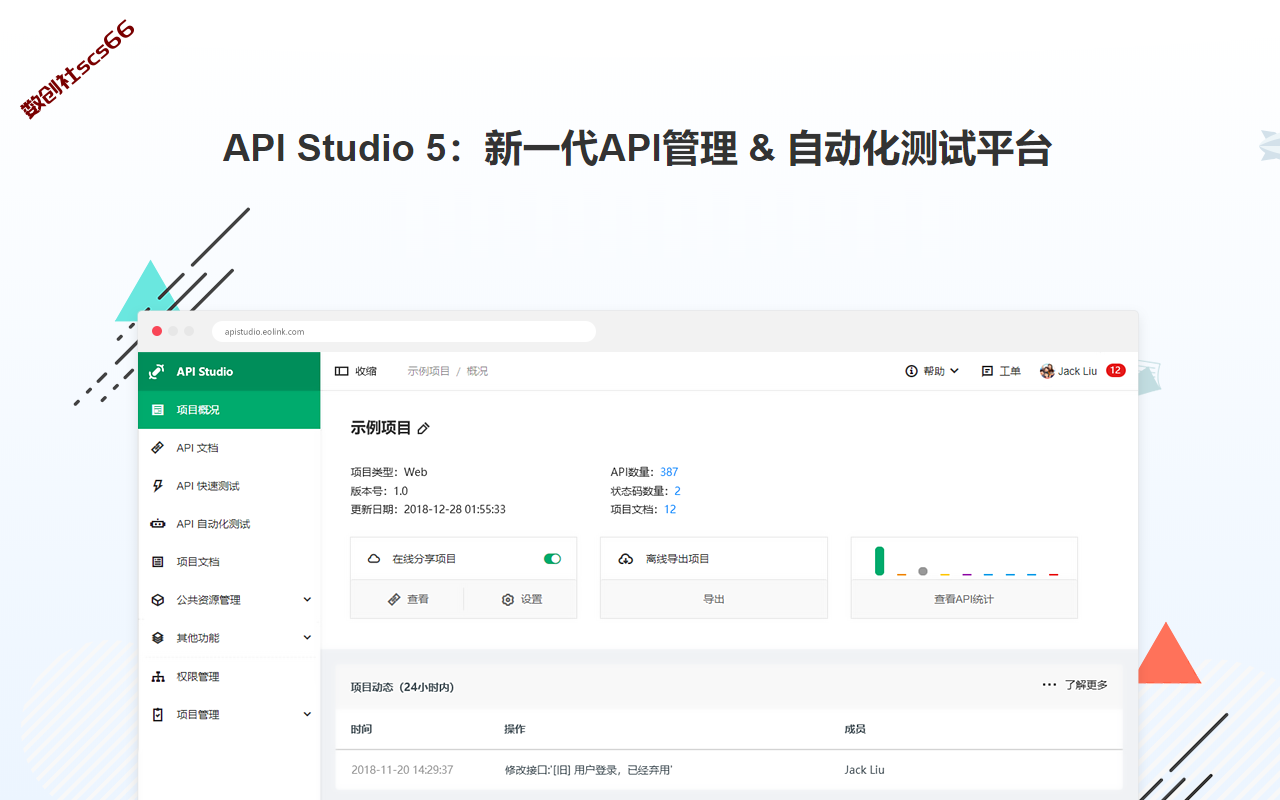
Task: Edit project name with the pencil icon
Action: pyautogui.click(x=423, y=429)
